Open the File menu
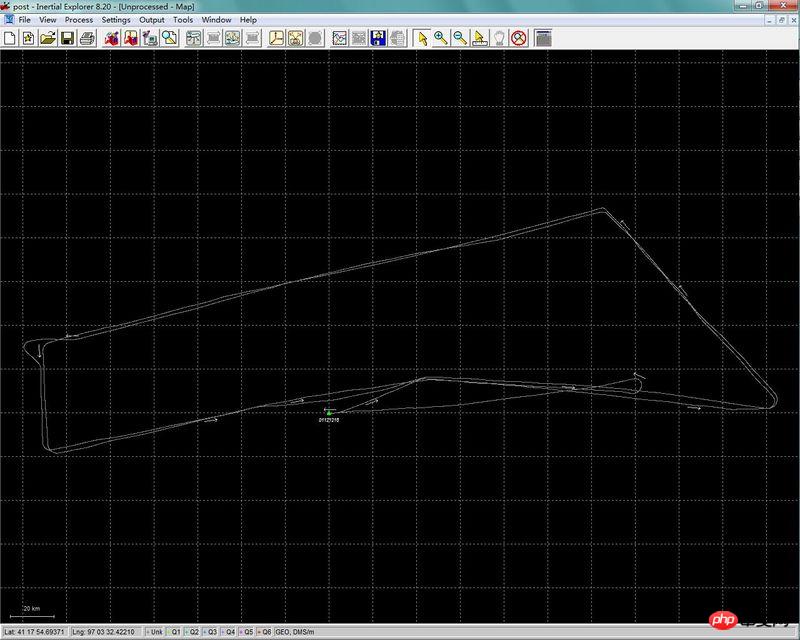This screenshot has width=800, height=640. pyautogui.click(x=24, y=19)
